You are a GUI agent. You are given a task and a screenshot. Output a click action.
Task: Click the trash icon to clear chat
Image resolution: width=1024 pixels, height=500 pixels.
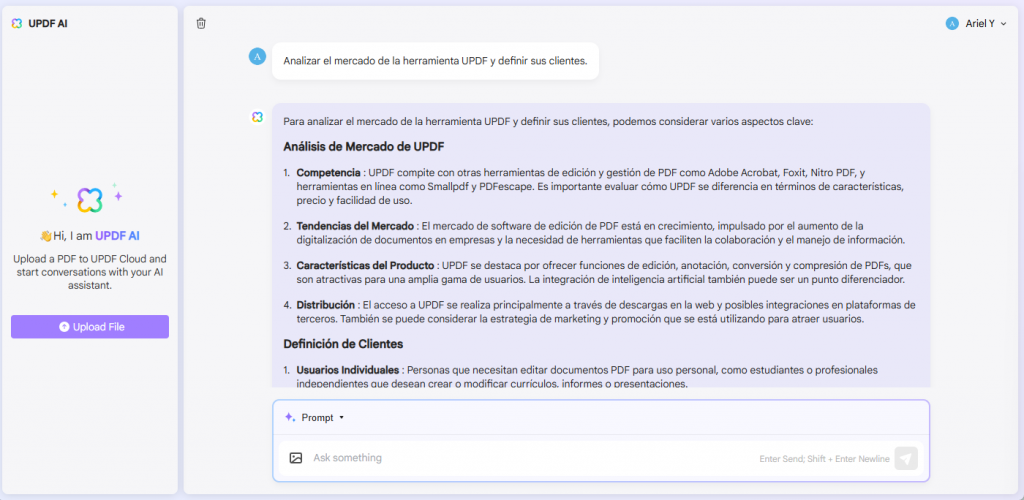pos(201,23)
